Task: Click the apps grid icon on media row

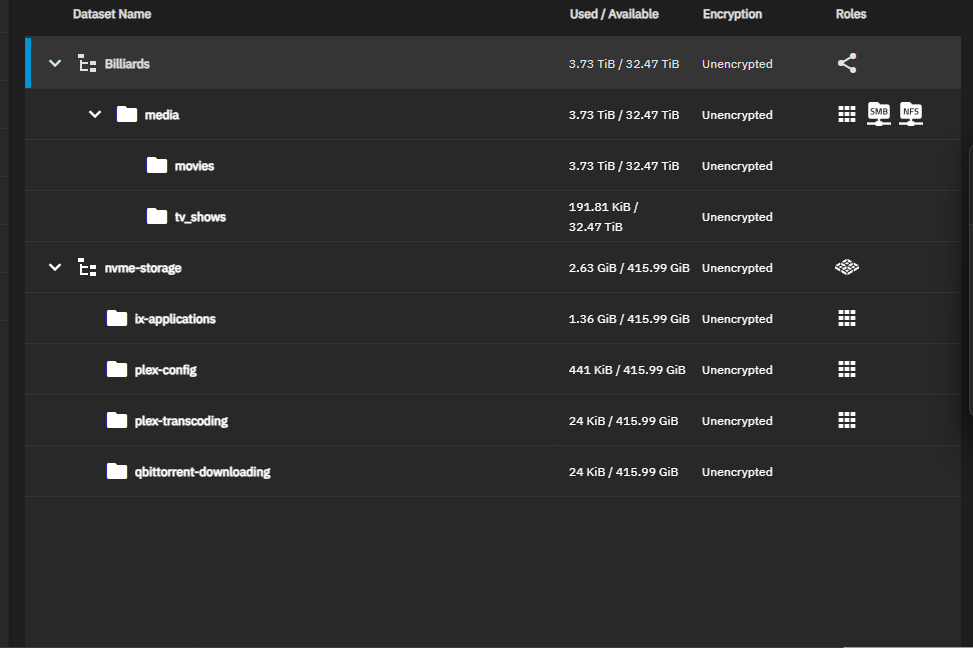Action: 847,114
